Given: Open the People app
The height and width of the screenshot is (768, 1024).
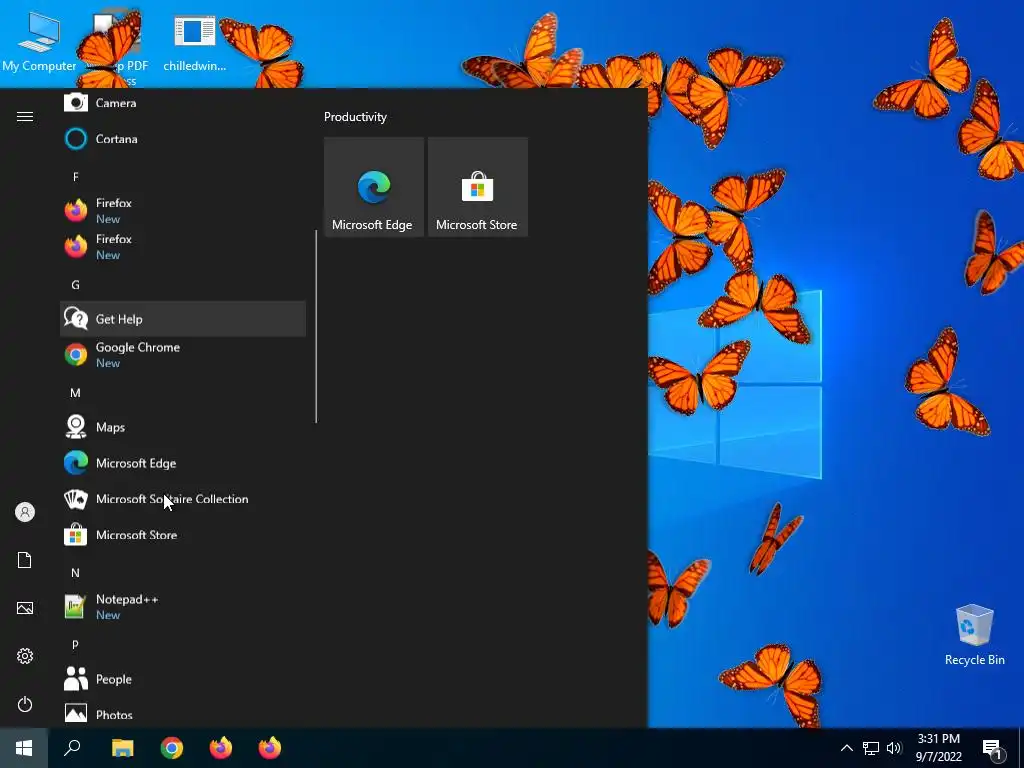Looking at the screenshot, I should (183, 679).
